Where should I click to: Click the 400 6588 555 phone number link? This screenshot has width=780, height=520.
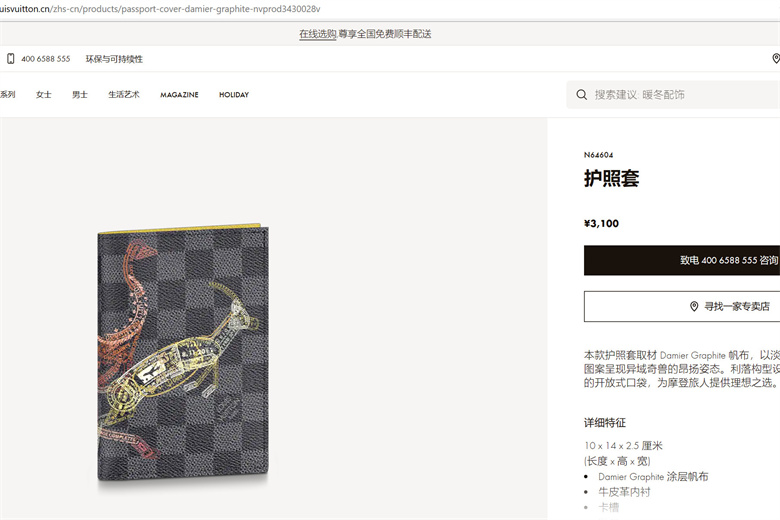(46, 59)
